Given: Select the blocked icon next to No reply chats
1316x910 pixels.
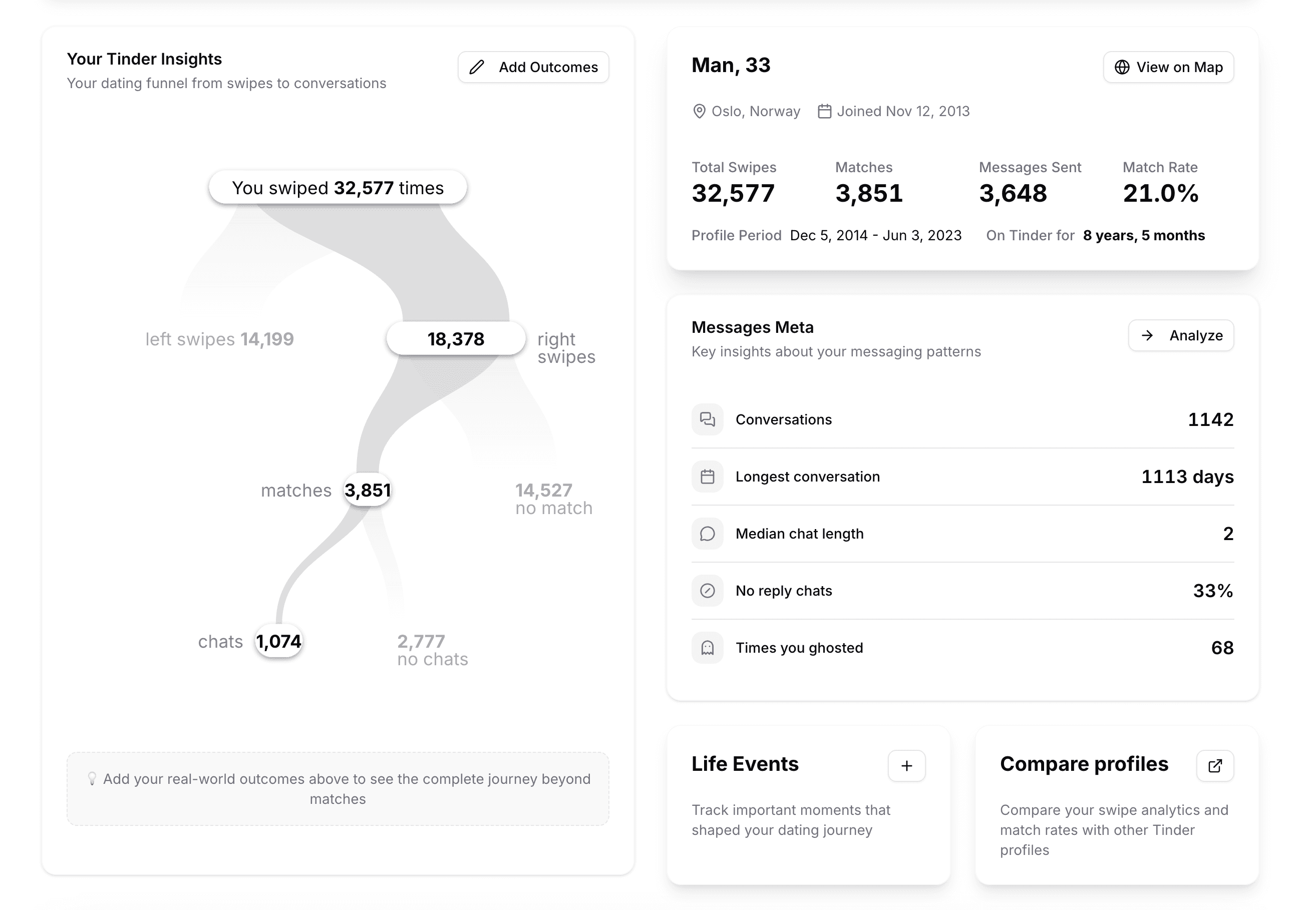Looking at the screenshot, I should (708, 591).
